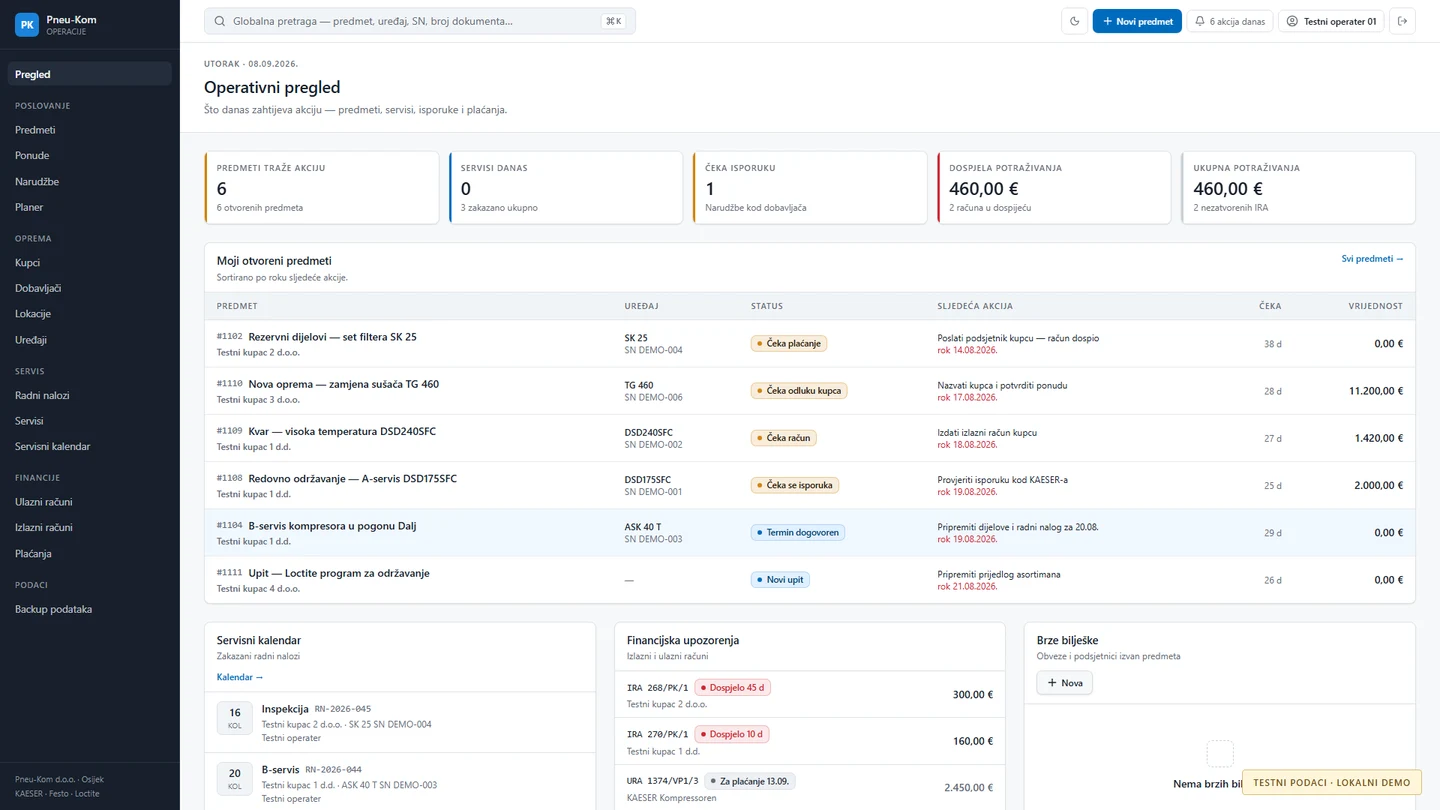The image size is (1440, 810).
Task: Select Kupci in the sidebar
Action: point(90,263)
